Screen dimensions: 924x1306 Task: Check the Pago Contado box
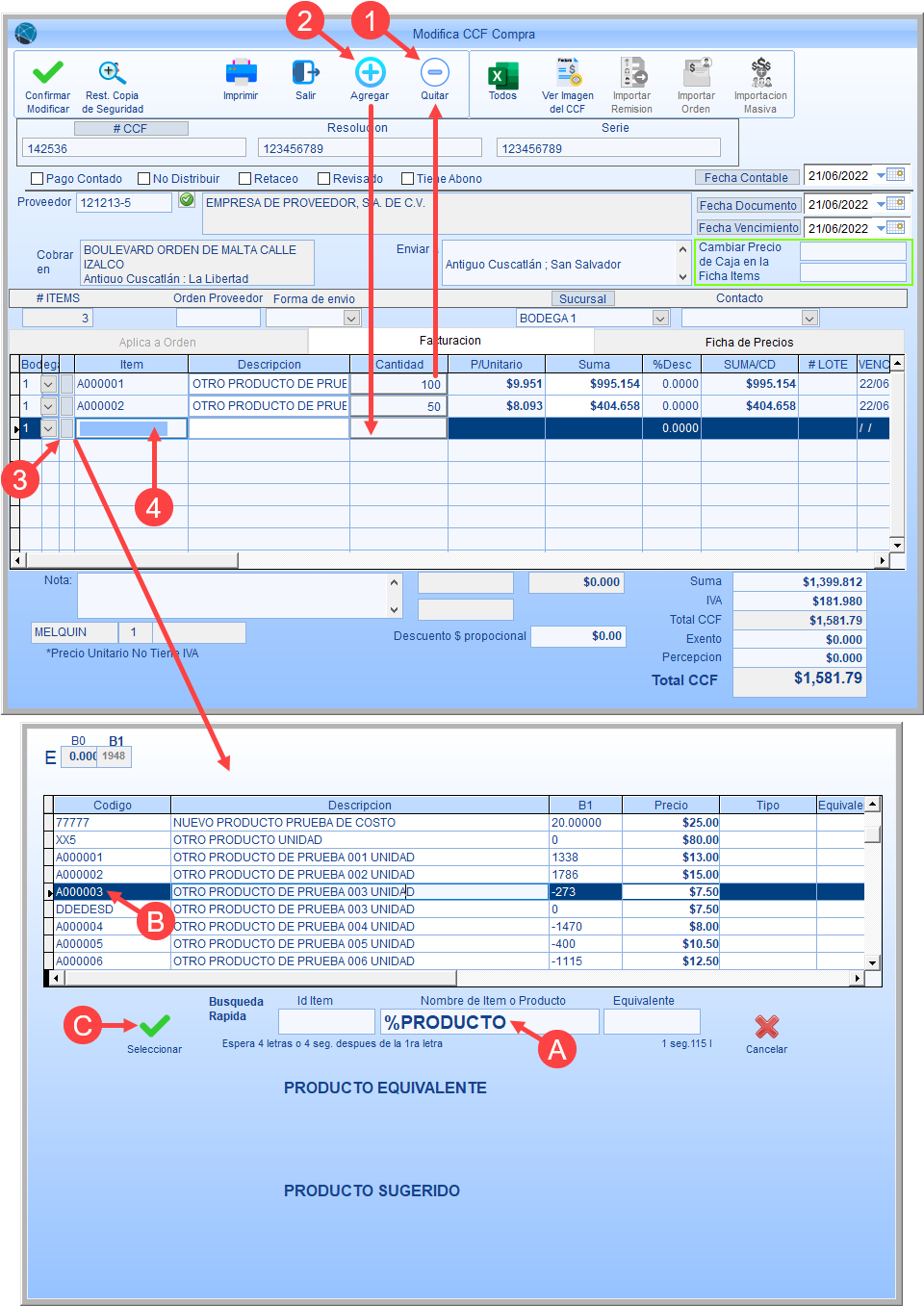pyautogui.click(x=38, y=179)
